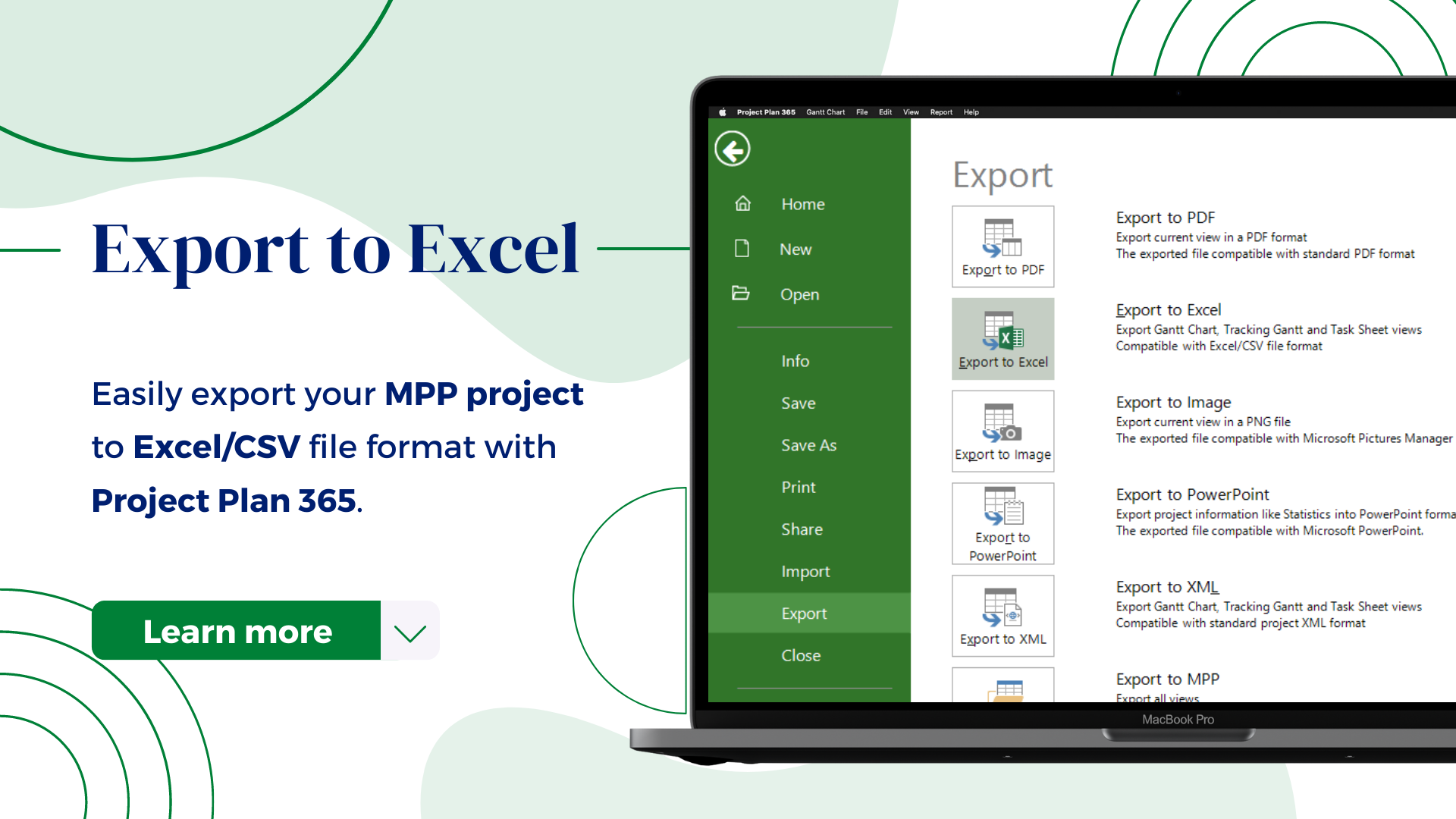The height and width of the screenshot is (819, 1456).
Task: Click the Learn more button
Action: pos(237,631)
